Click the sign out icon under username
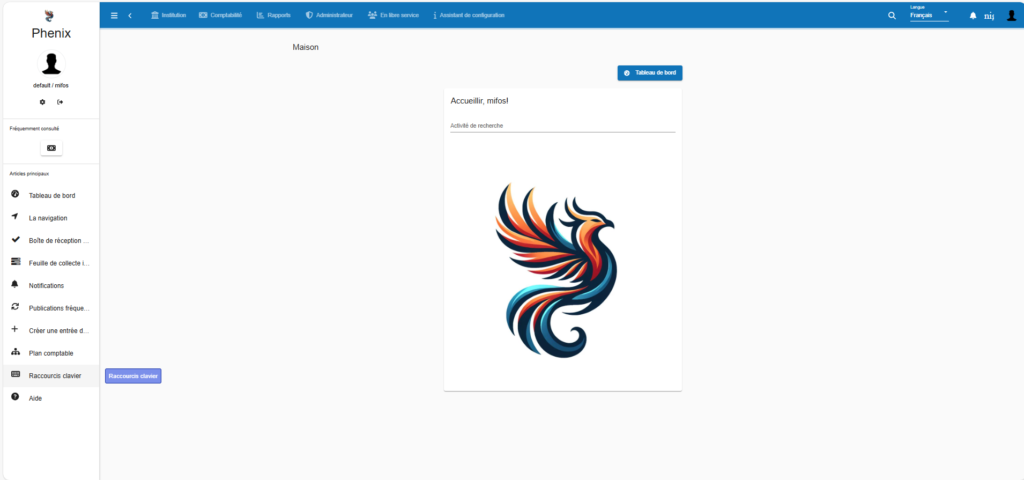Viewport: 1024px width, 480px height. pyautogui.click(x=60, y=102)
